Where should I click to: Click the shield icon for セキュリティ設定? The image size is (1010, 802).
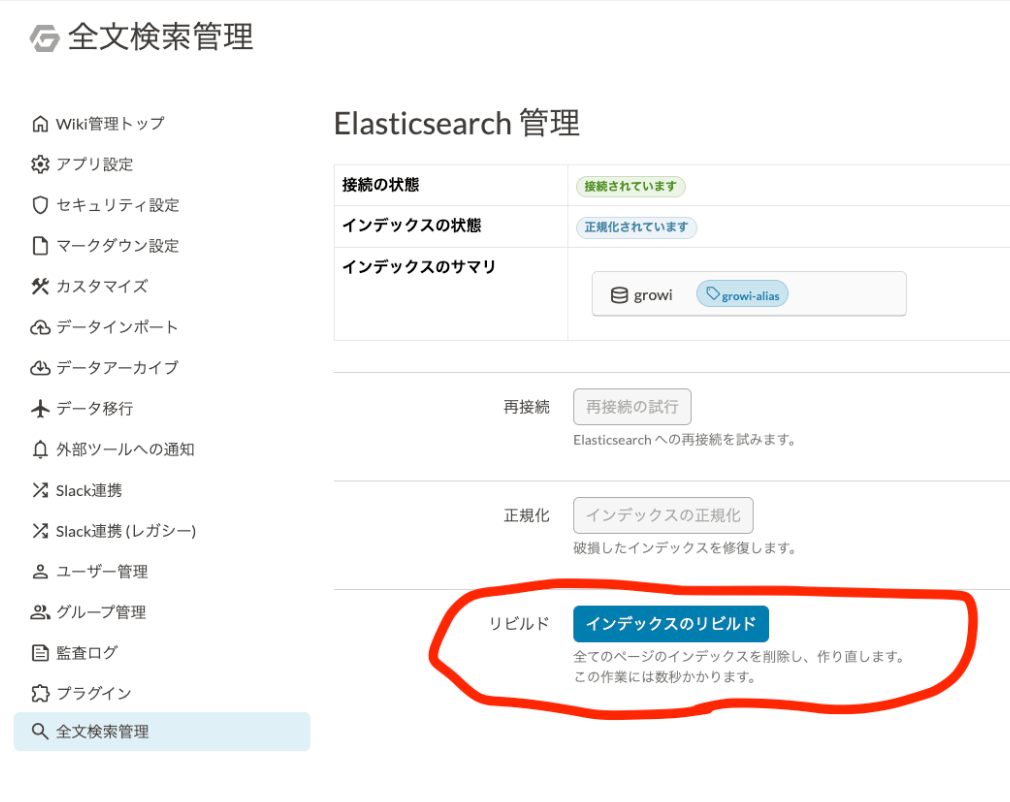40,205
